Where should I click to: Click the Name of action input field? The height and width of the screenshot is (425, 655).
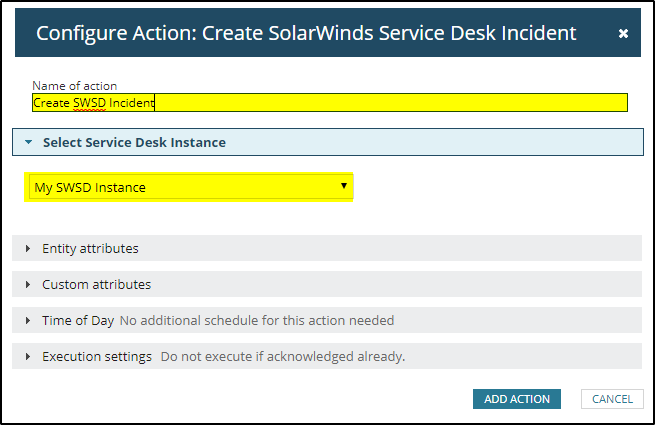coord(390,102)
